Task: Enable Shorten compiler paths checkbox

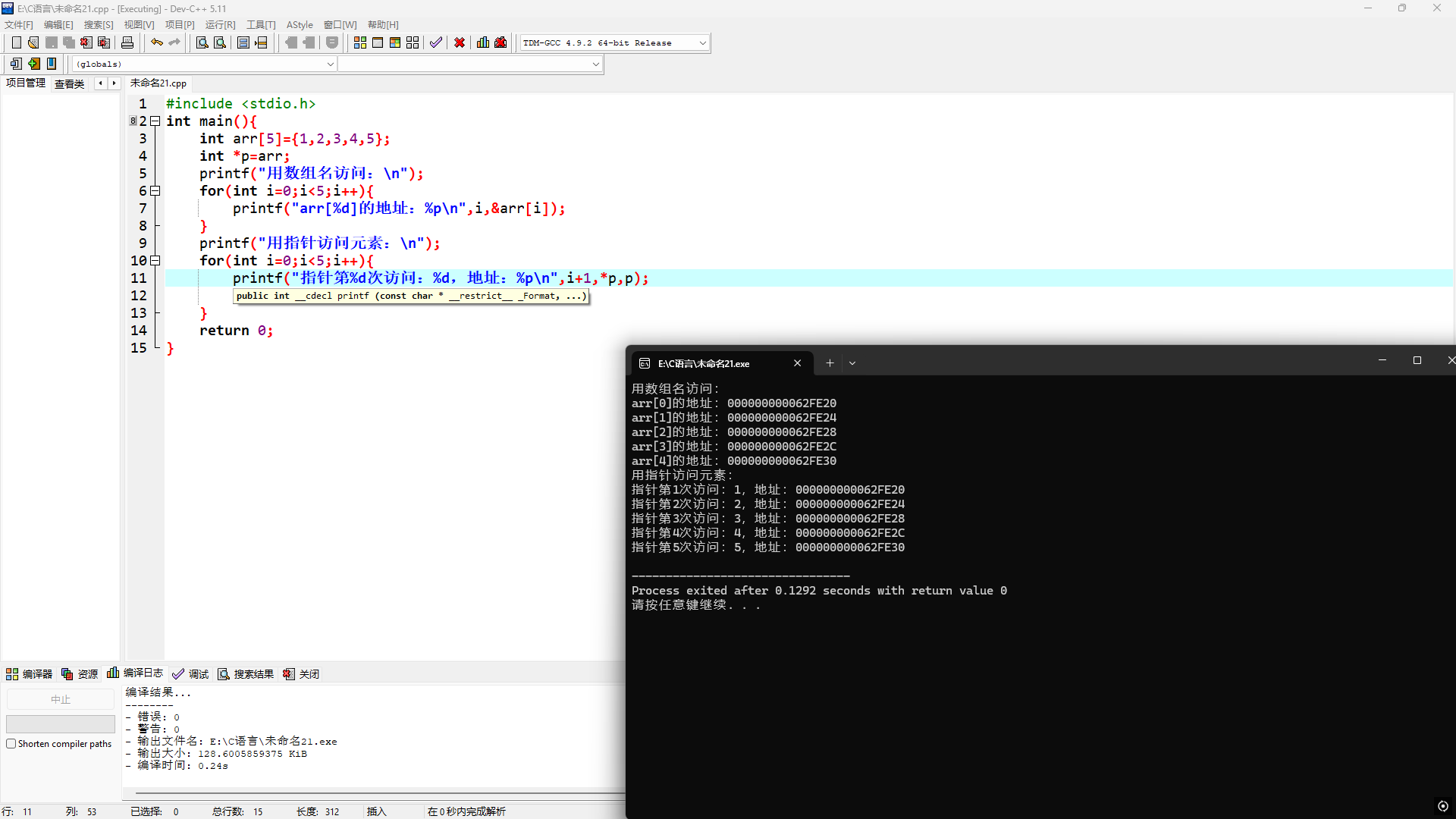Action: tap(11, 744)
